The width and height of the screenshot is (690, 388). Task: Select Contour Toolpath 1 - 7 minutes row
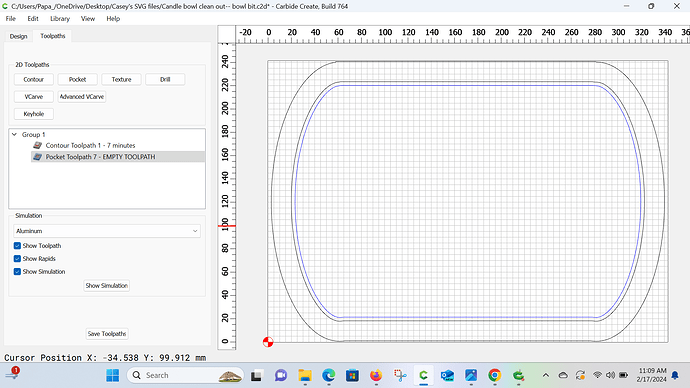pos(118,145)
